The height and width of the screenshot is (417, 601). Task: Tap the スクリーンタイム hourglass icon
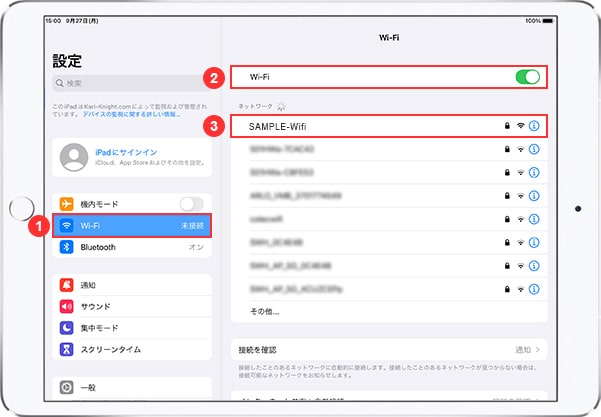(x=66, y=350)
